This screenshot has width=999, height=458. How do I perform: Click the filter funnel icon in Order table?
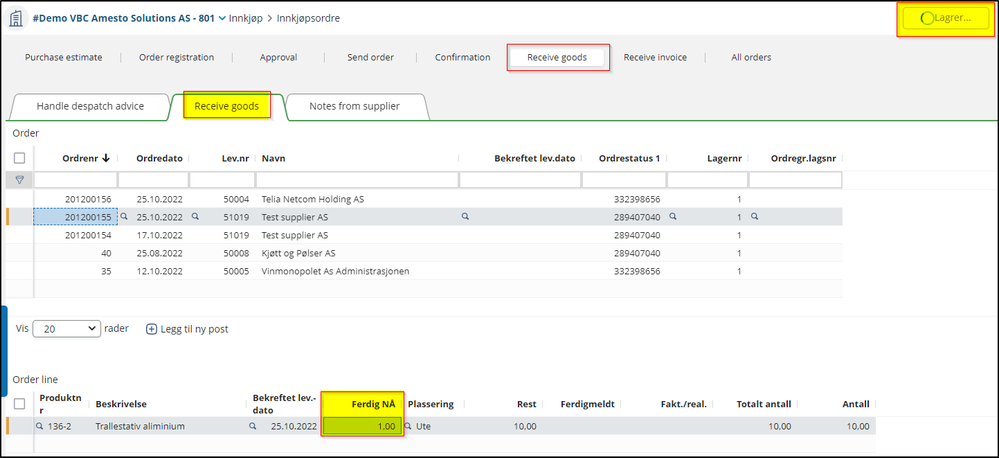tap(19, 180)
